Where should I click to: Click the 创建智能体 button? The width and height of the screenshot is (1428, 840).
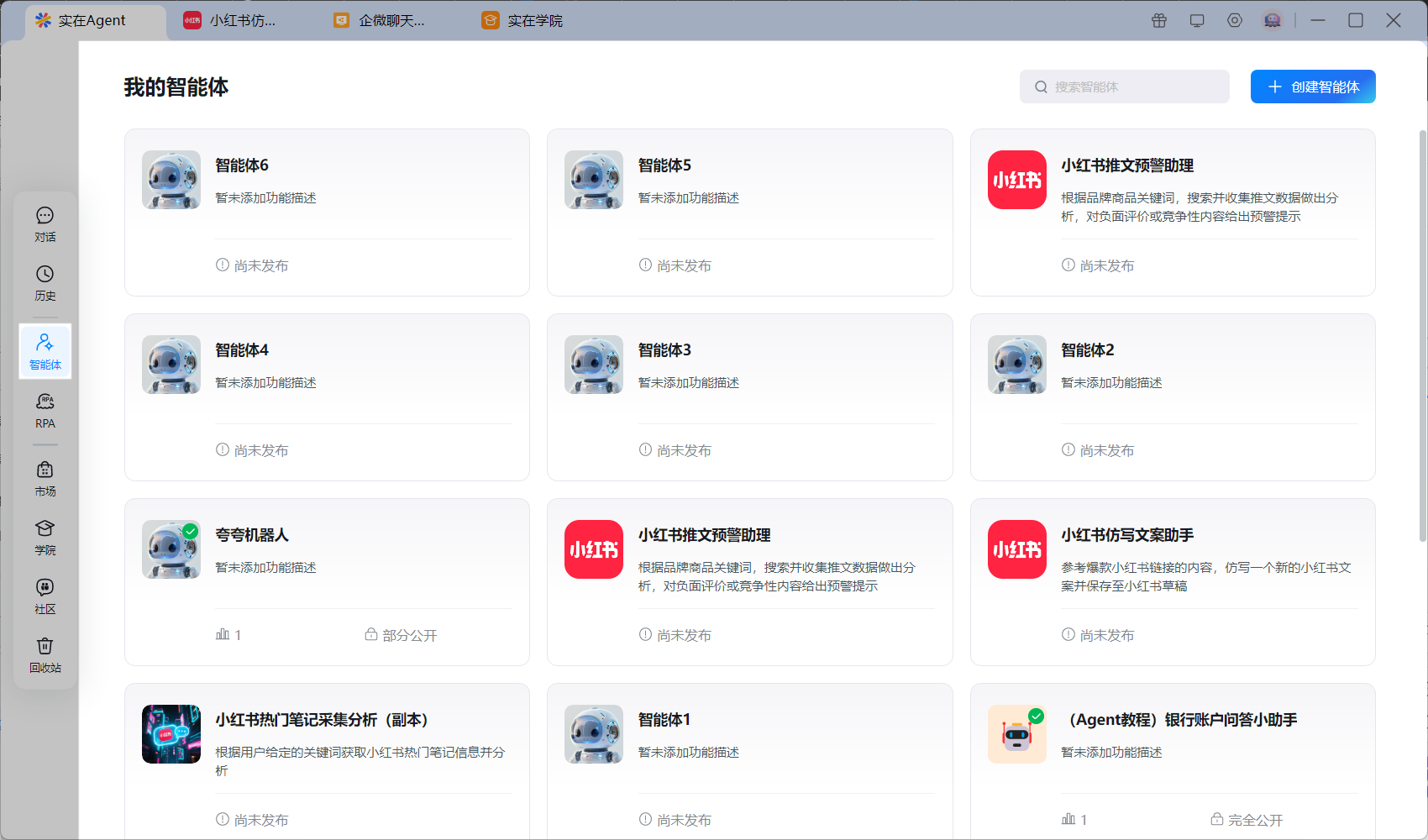[x=1313, y=87]
